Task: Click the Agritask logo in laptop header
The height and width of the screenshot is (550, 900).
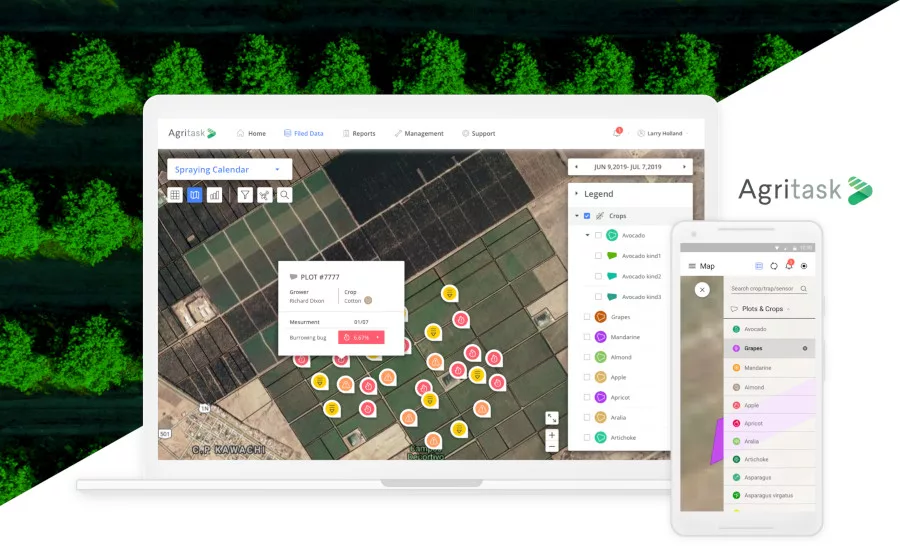Action: coord(192,133)
